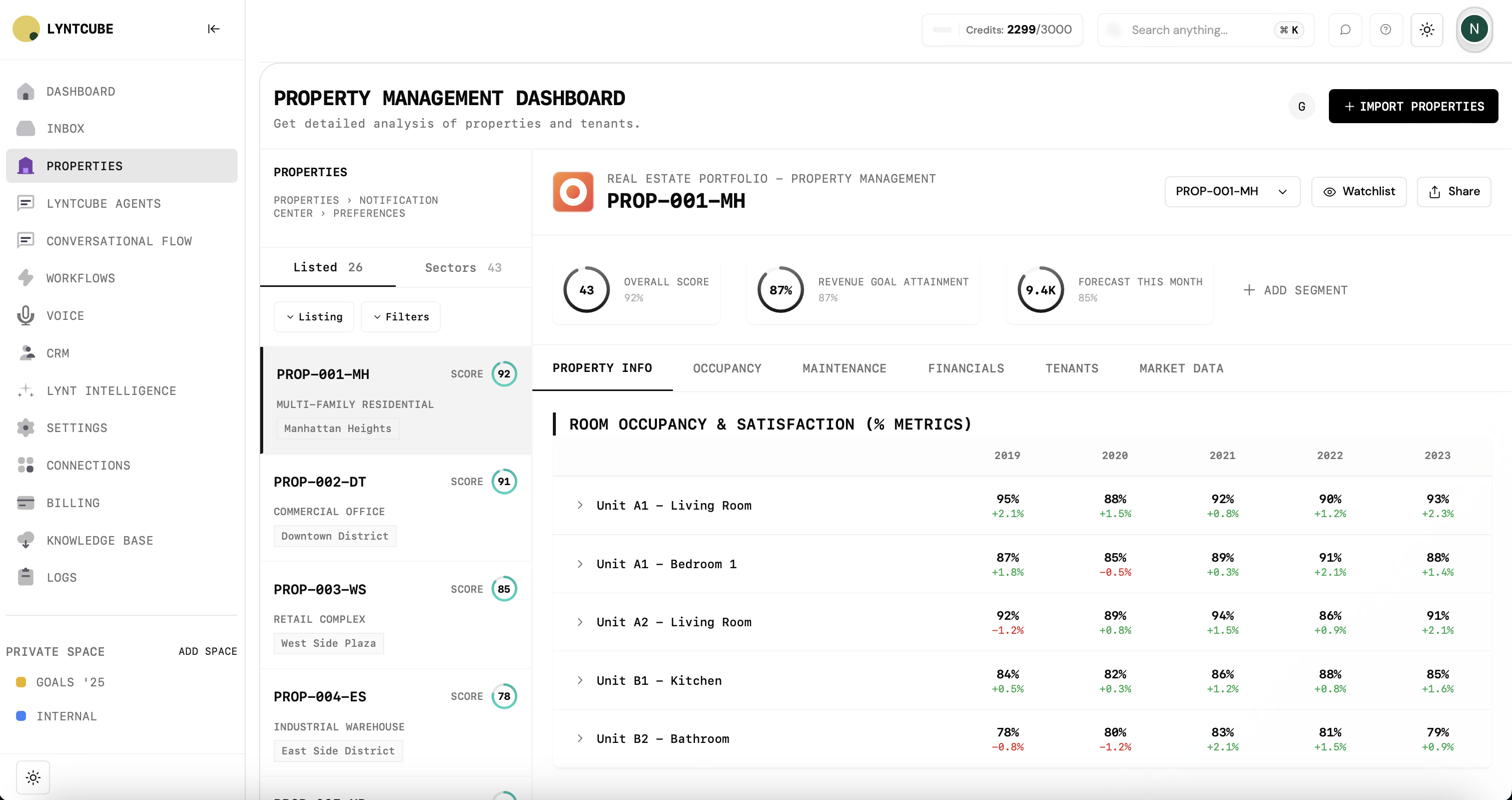This screenshot has height=800, width=1512.
Task: Toggle Watchlist eye button
Action: coord(1358,191)
